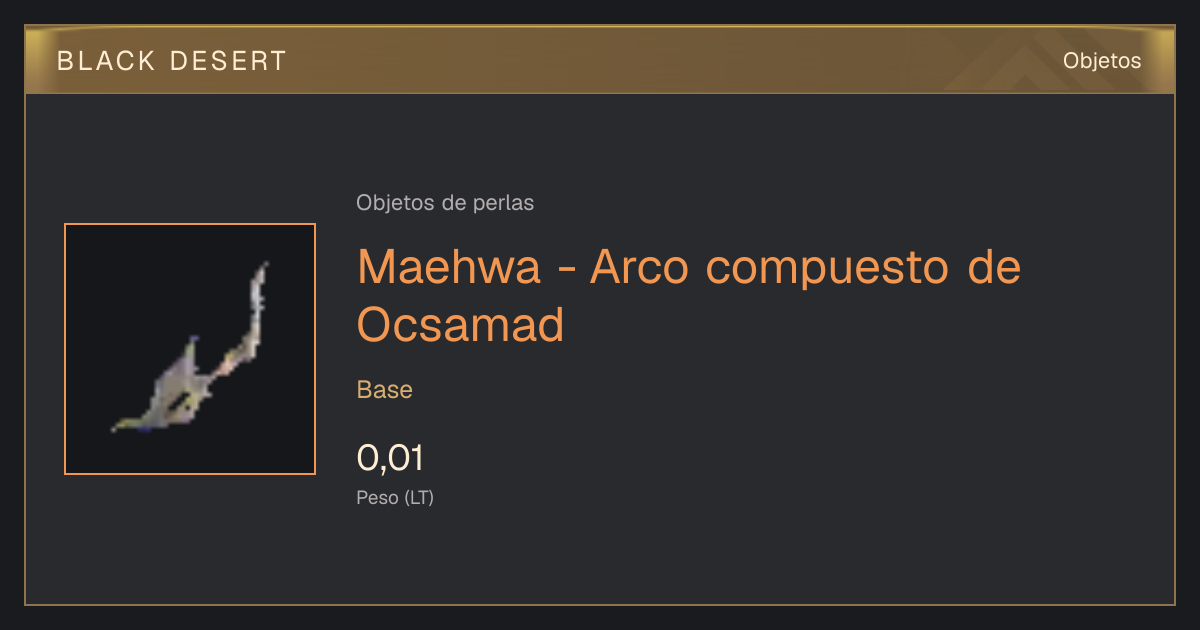Open the Objetos link in header
The height and width of the screenshot is (630, 1200).
pos(1102,60)
